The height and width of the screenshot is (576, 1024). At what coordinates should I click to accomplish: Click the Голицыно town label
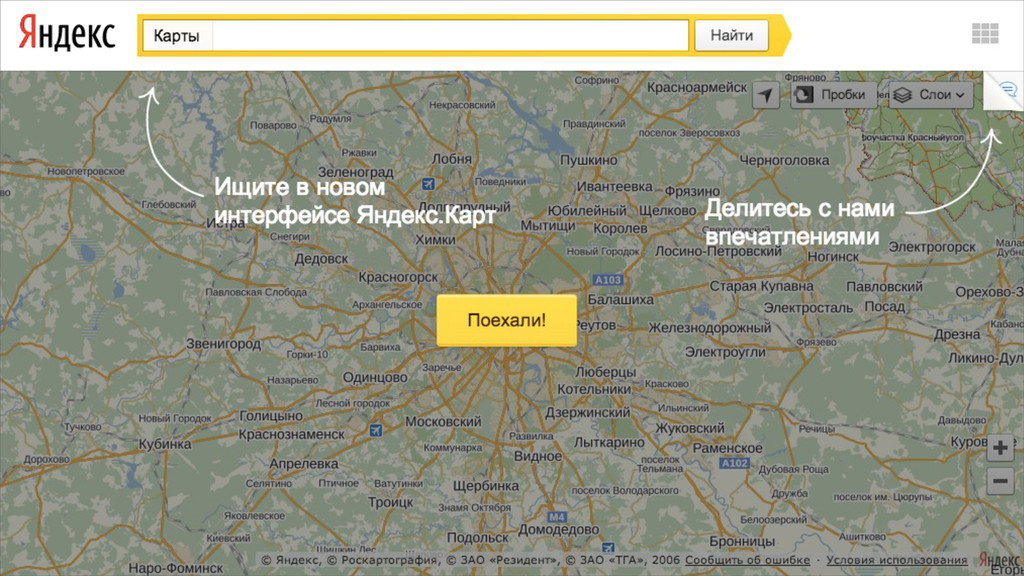[x=271, y=416]
